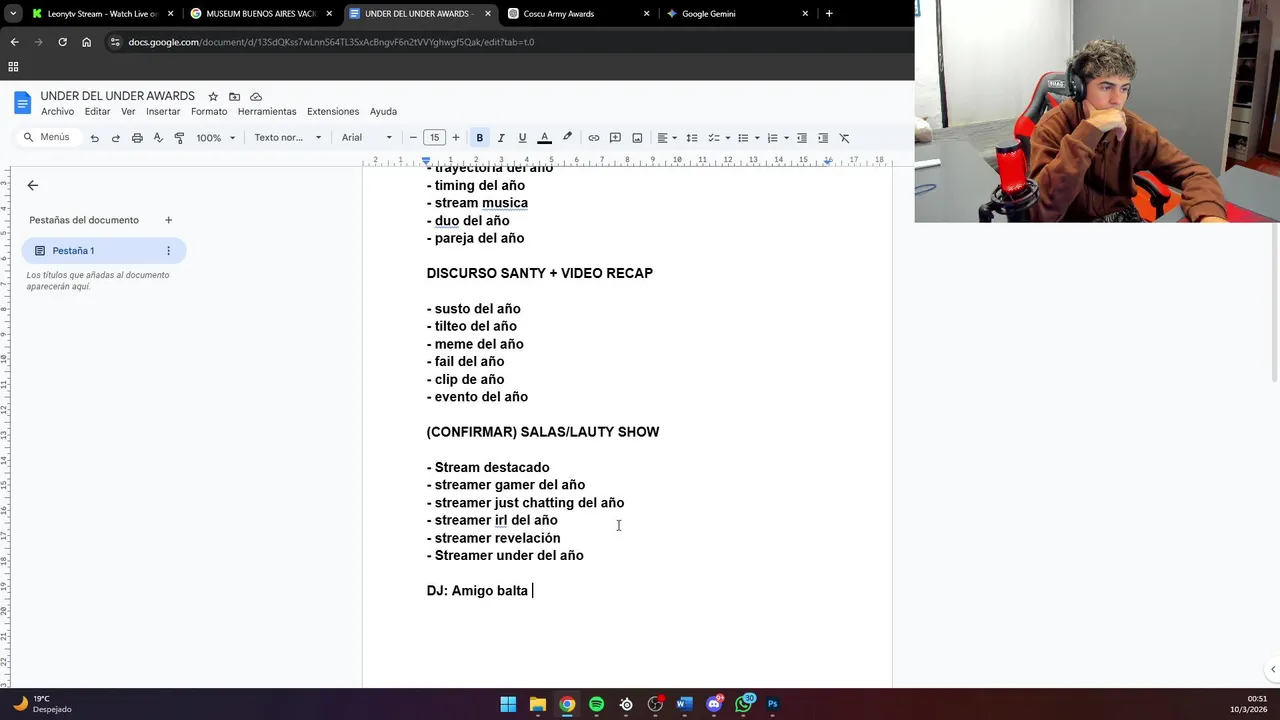Click the redo arrow in Docs toolbar
Viewport: 1280px width, 720px height.
click(116, 138)
